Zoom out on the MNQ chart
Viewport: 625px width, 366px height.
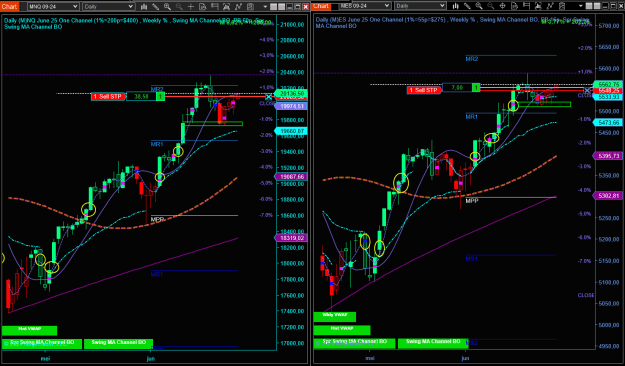[179, 7]
